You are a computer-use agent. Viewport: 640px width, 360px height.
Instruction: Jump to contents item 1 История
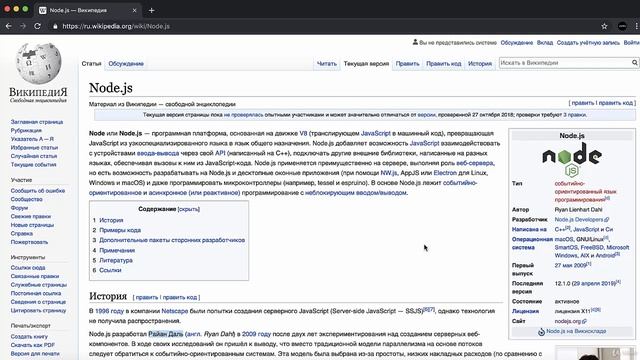tap(111, 220)
